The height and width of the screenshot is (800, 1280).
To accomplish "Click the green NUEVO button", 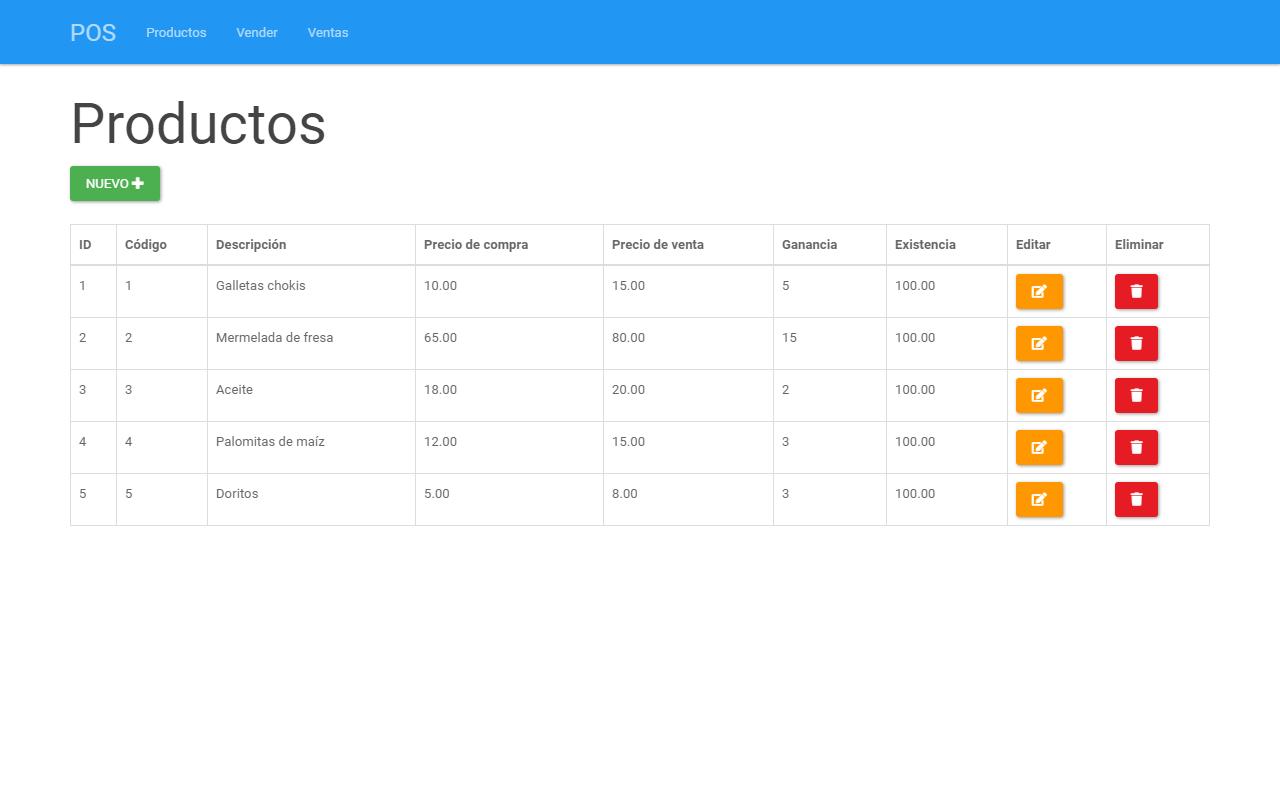I will tap(115, 184).
